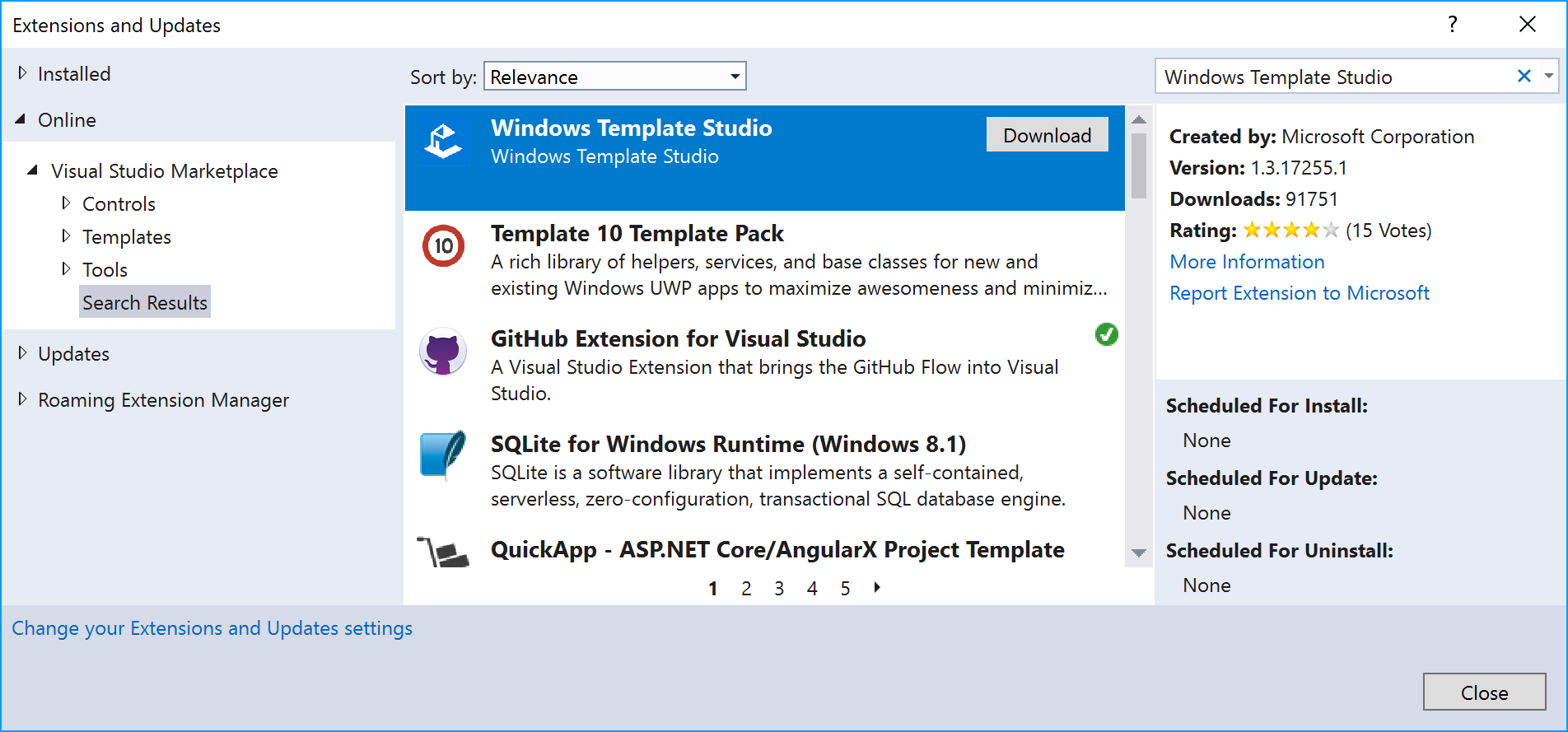Image resolution: width=1568 pixels, height=732 pixels.
Task: Click the green installed checkmark on GitHub Extension
Action: [x=1106, y=334]
